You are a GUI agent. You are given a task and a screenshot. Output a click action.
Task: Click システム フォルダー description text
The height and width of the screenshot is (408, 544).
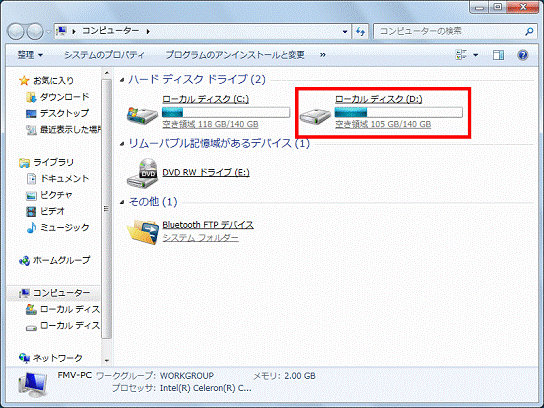pyautogui.click(x=200, y=238)
